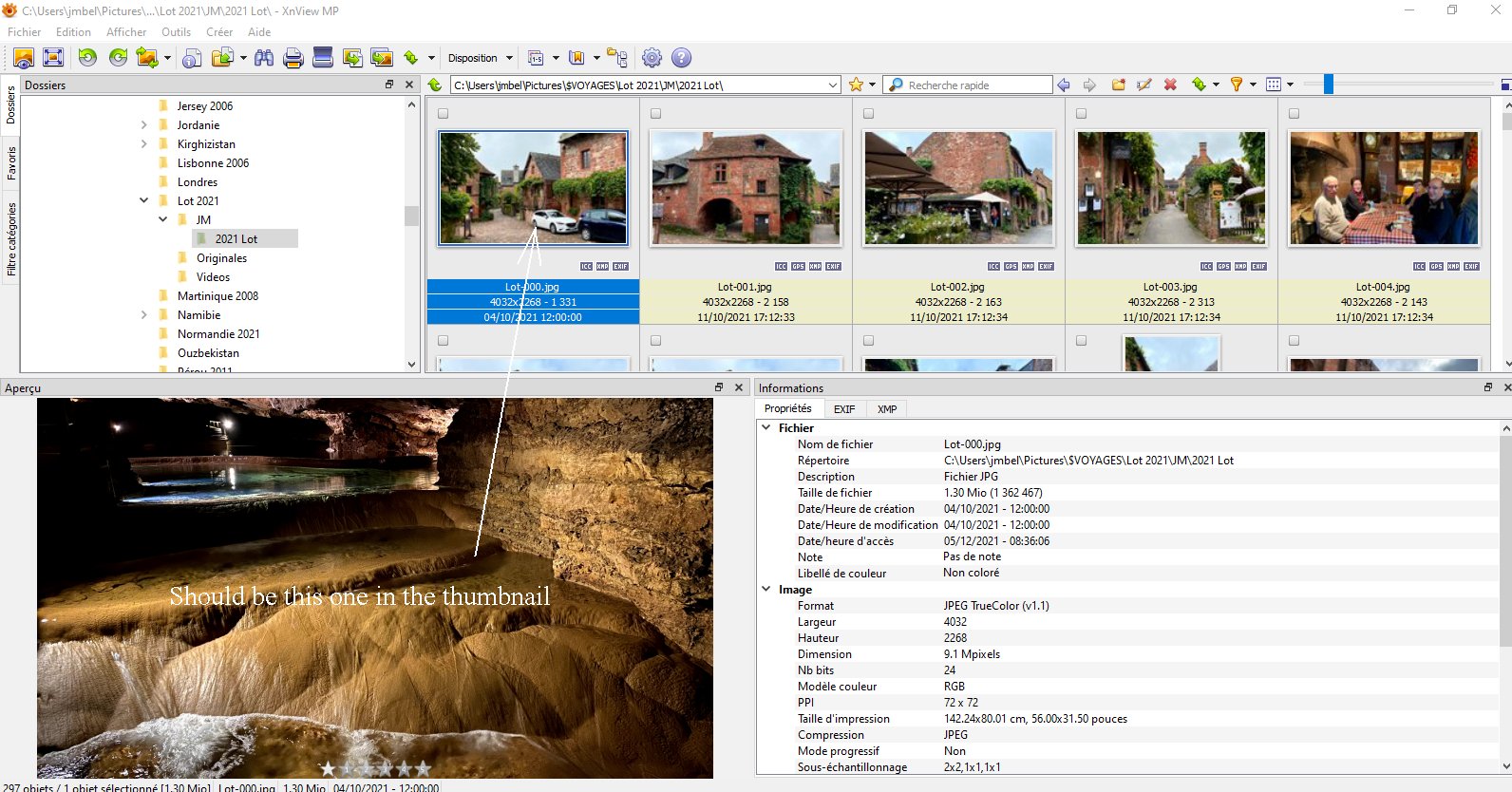Click the filter funnel icon
Screen dimensions: 1512x792
click(x=1236, y=85)
